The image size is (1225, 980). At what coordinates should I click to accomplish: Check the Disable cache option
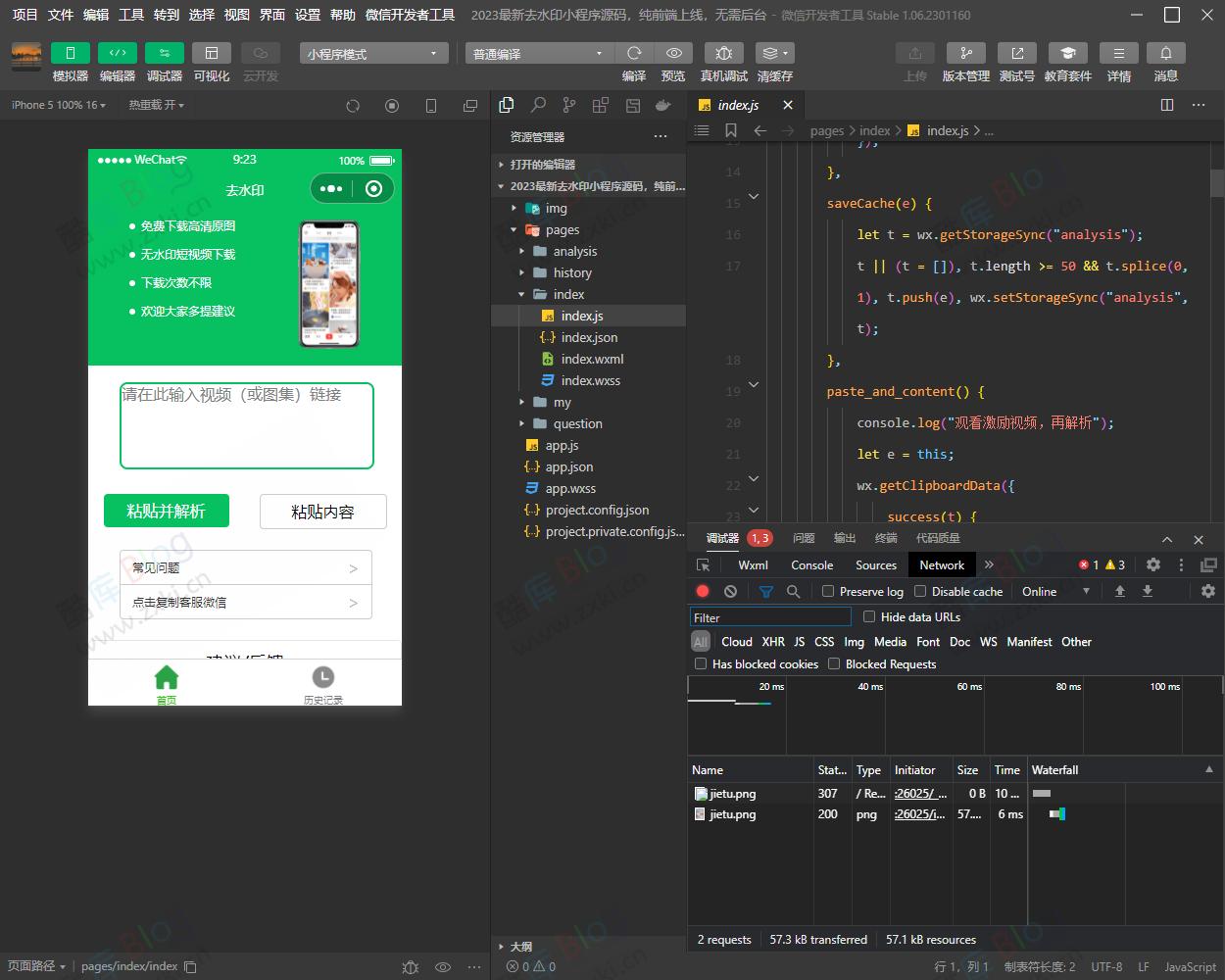click(x=920, y=591)
